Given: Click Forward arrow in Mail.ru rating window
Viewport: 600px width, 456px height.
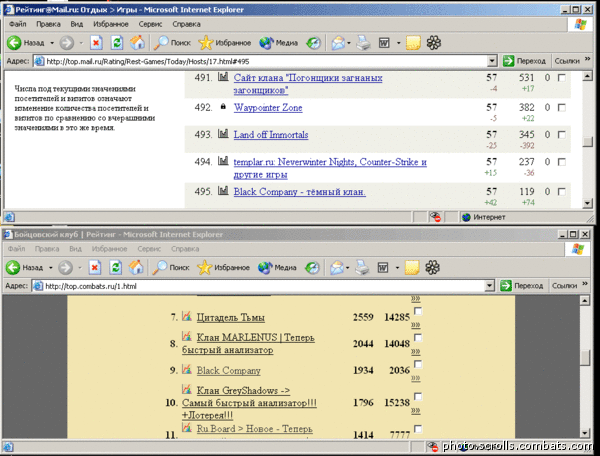Looking at the screenshot, I should 67,43.
